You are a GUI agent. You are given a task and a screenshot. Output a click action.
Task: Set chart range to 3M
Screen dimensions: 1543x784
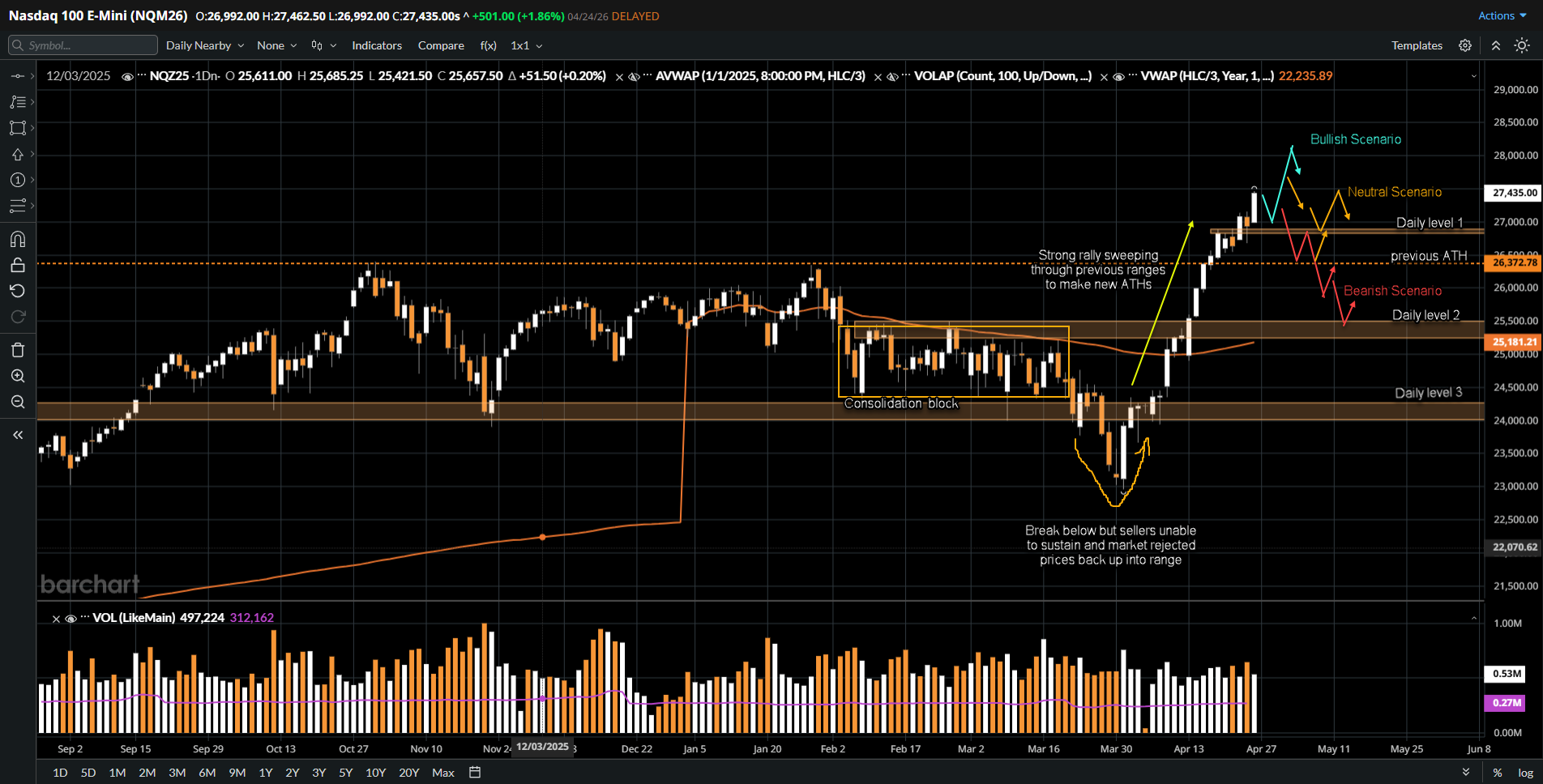click(x=177, y=773)
